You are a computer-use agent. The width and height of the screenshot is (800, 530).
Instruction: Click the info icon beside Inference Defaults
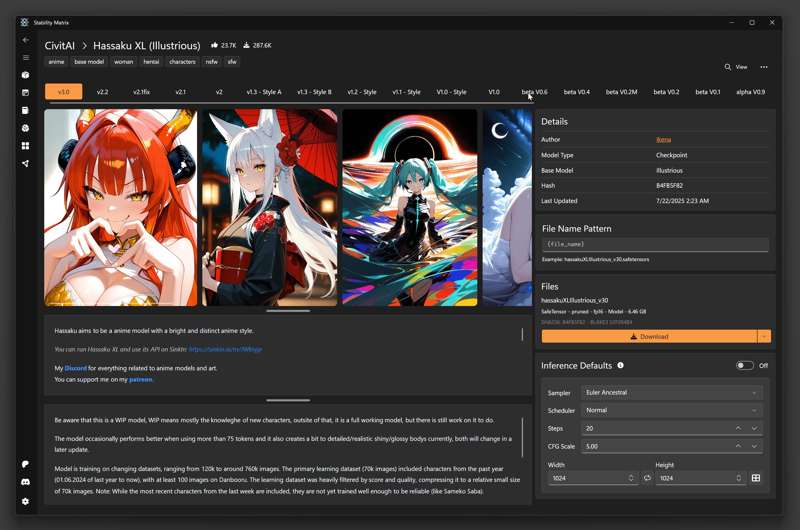click(621, 366)
